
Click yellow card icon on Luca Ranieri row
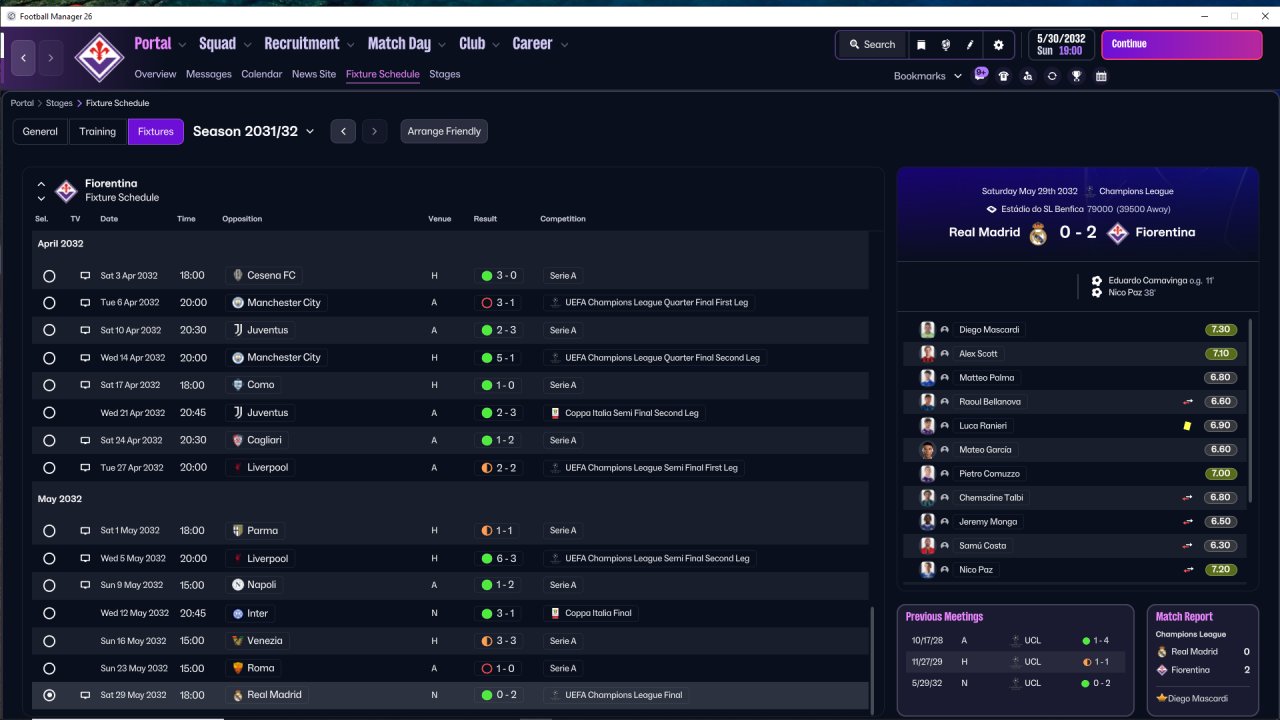[1187, 426]
